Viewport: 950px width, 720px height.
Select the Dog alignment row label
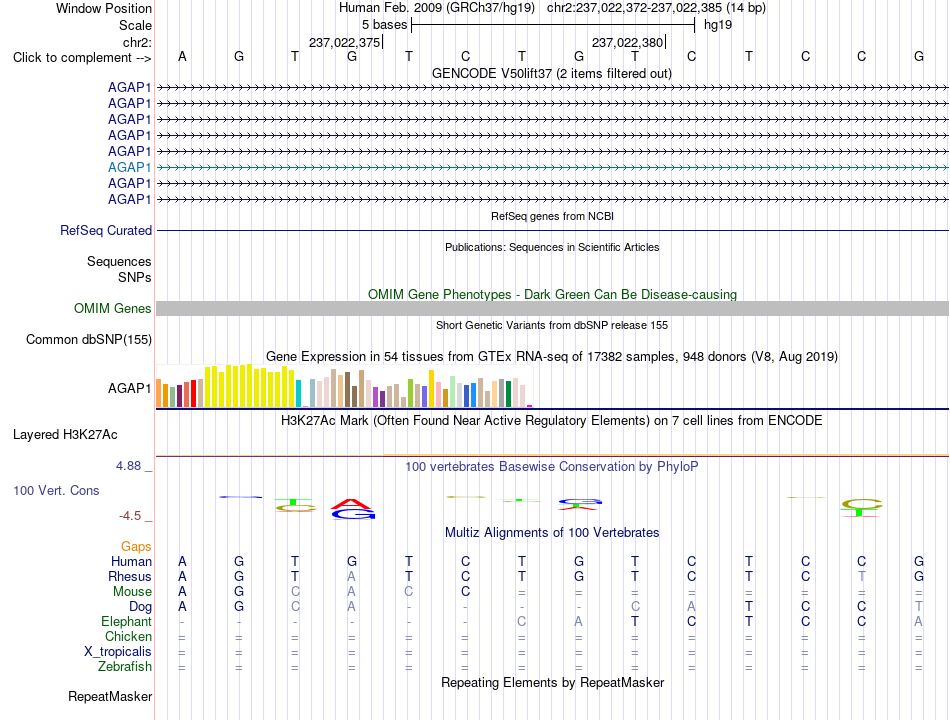click(x=140, y=607)
